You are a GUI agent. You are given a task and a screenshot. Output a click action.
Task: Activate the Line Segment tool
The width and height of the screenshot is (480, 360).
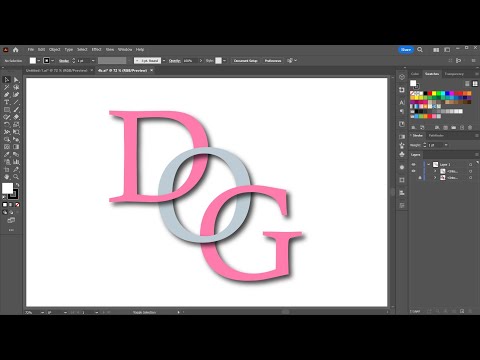[16, 102]
